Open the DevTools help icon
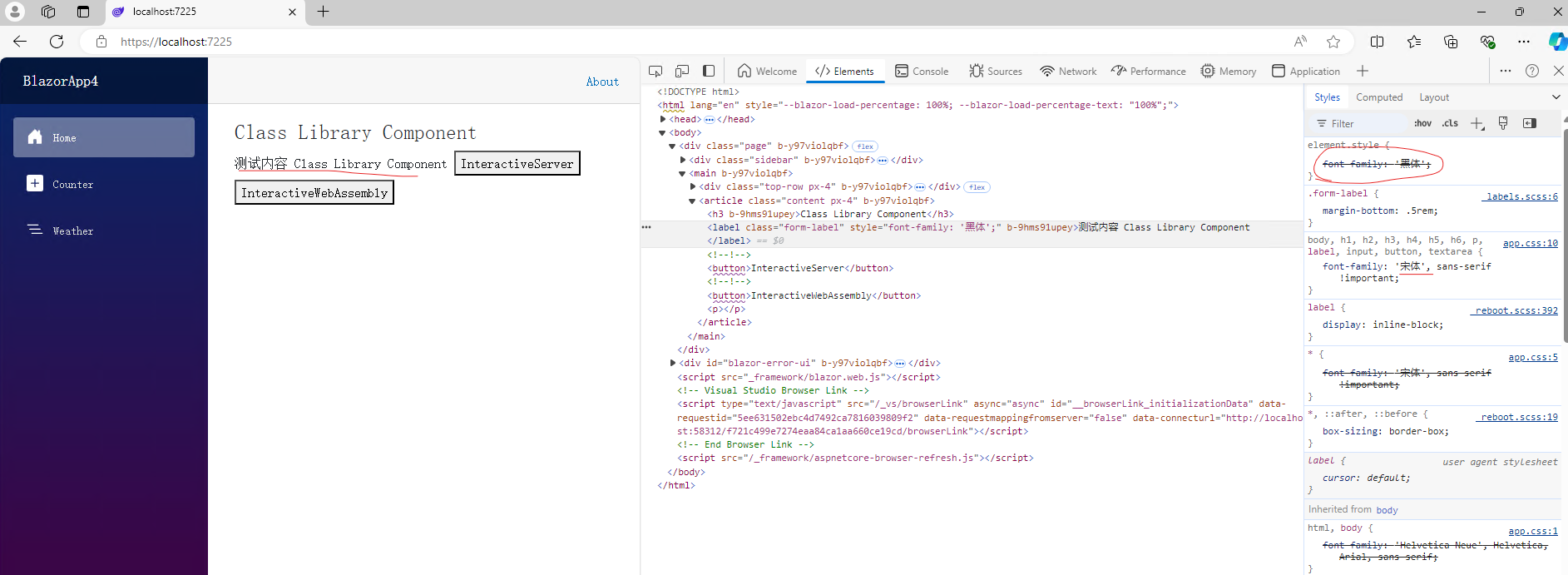 point(1532,72)
